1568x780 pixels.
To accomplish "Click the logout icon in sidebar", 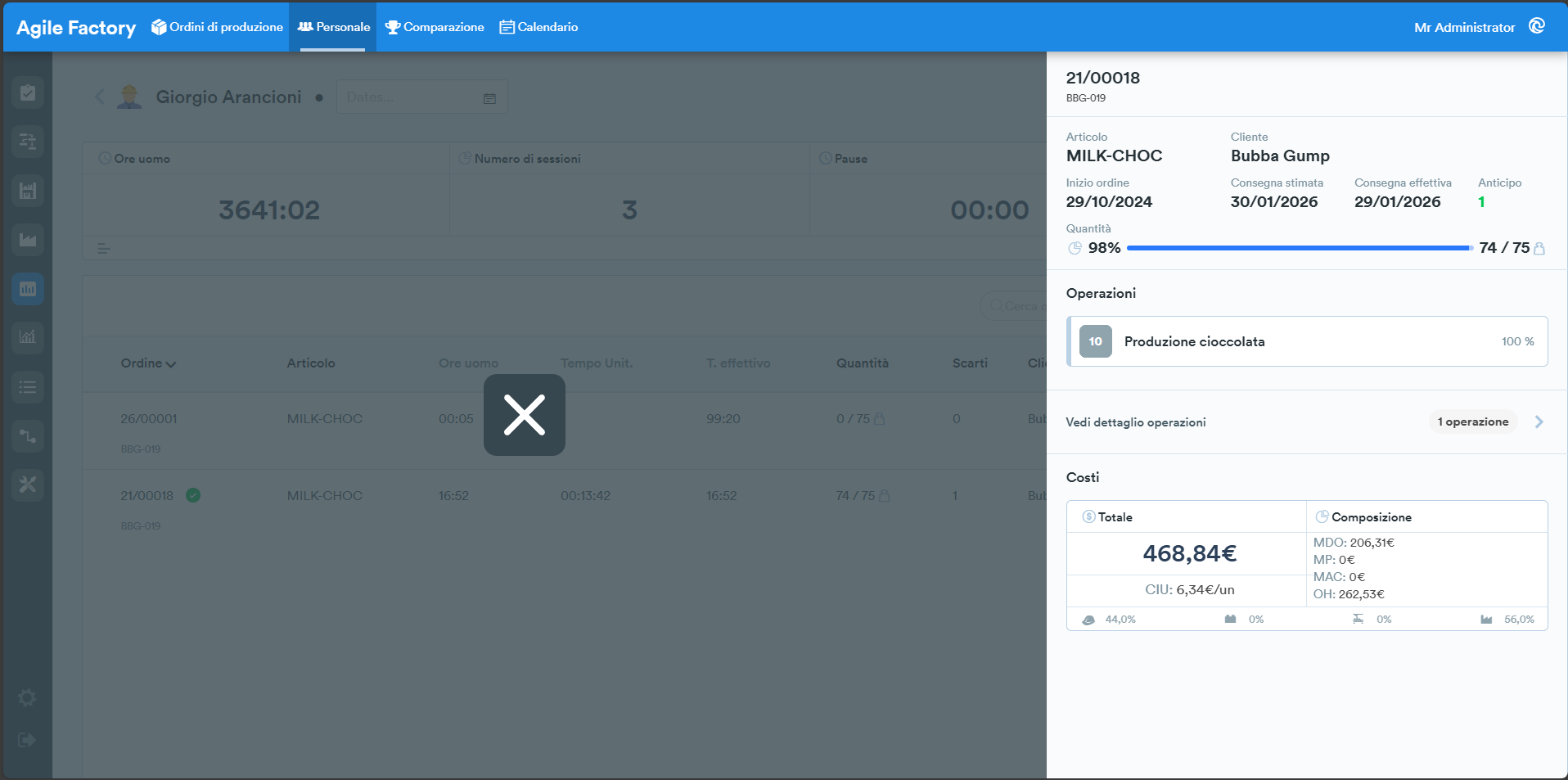I will [x=27, y=740].
